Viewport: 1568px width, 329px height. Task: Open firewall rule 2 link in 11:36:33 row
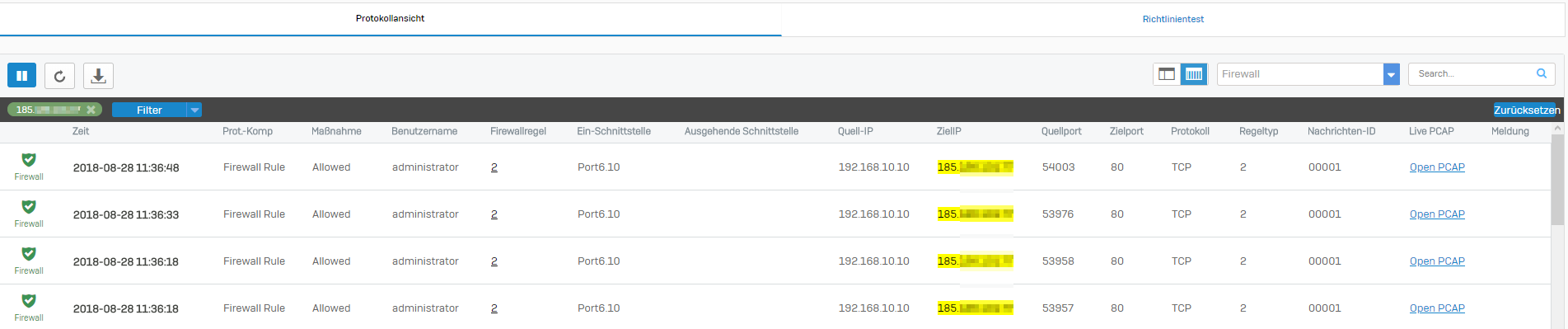[494, 214]
